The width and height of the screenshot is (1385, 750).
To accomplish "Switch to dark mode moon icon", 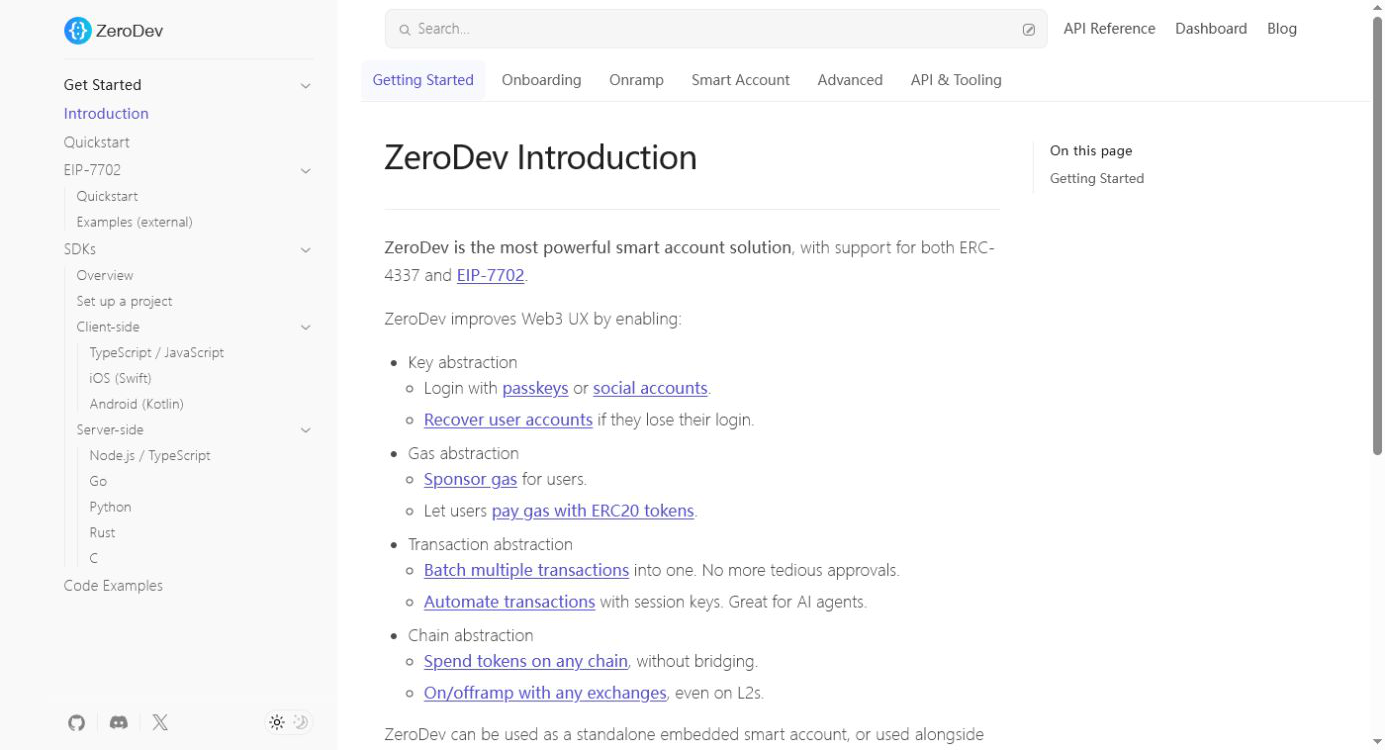I will click(x=300, y=722).
